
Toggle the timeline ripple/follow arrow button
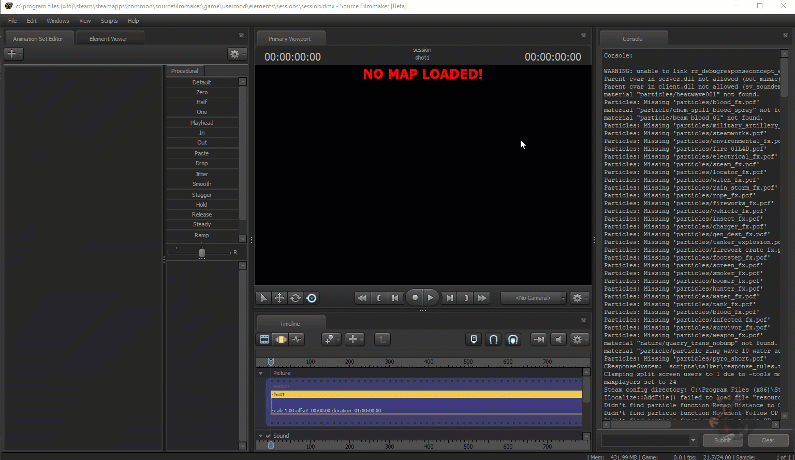pyautogui.click(x=538, y=339)
